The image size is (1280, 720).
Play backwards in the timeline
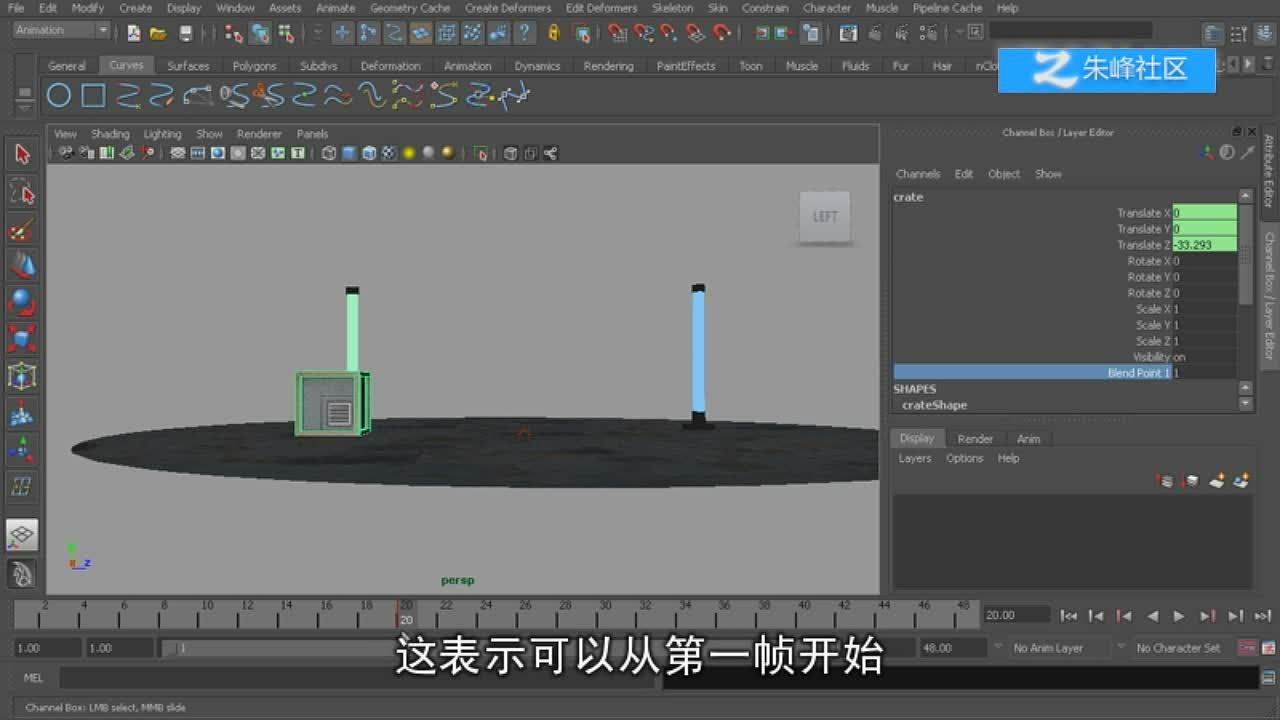[1152, 616]
